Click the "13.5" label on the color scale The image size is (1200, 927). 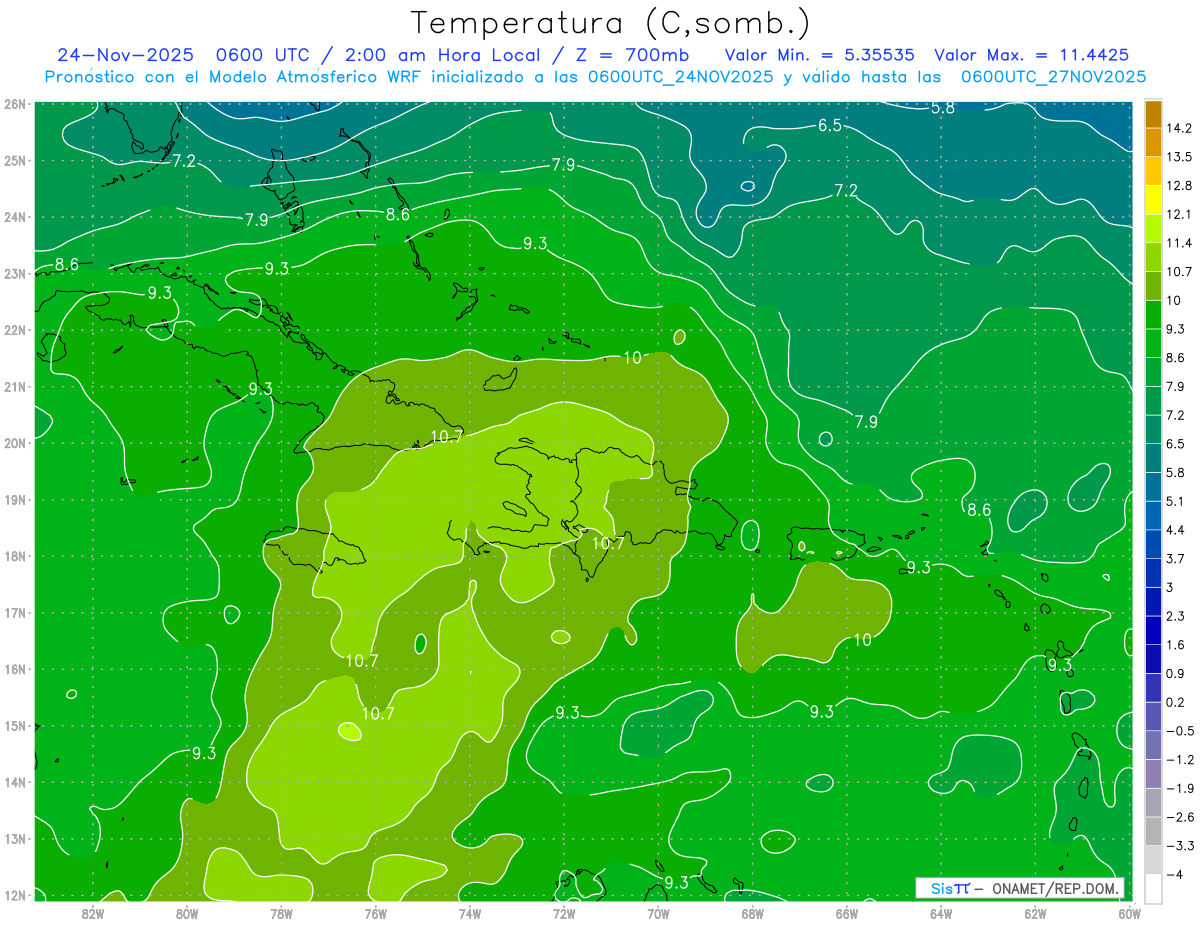pos(1180,157)
